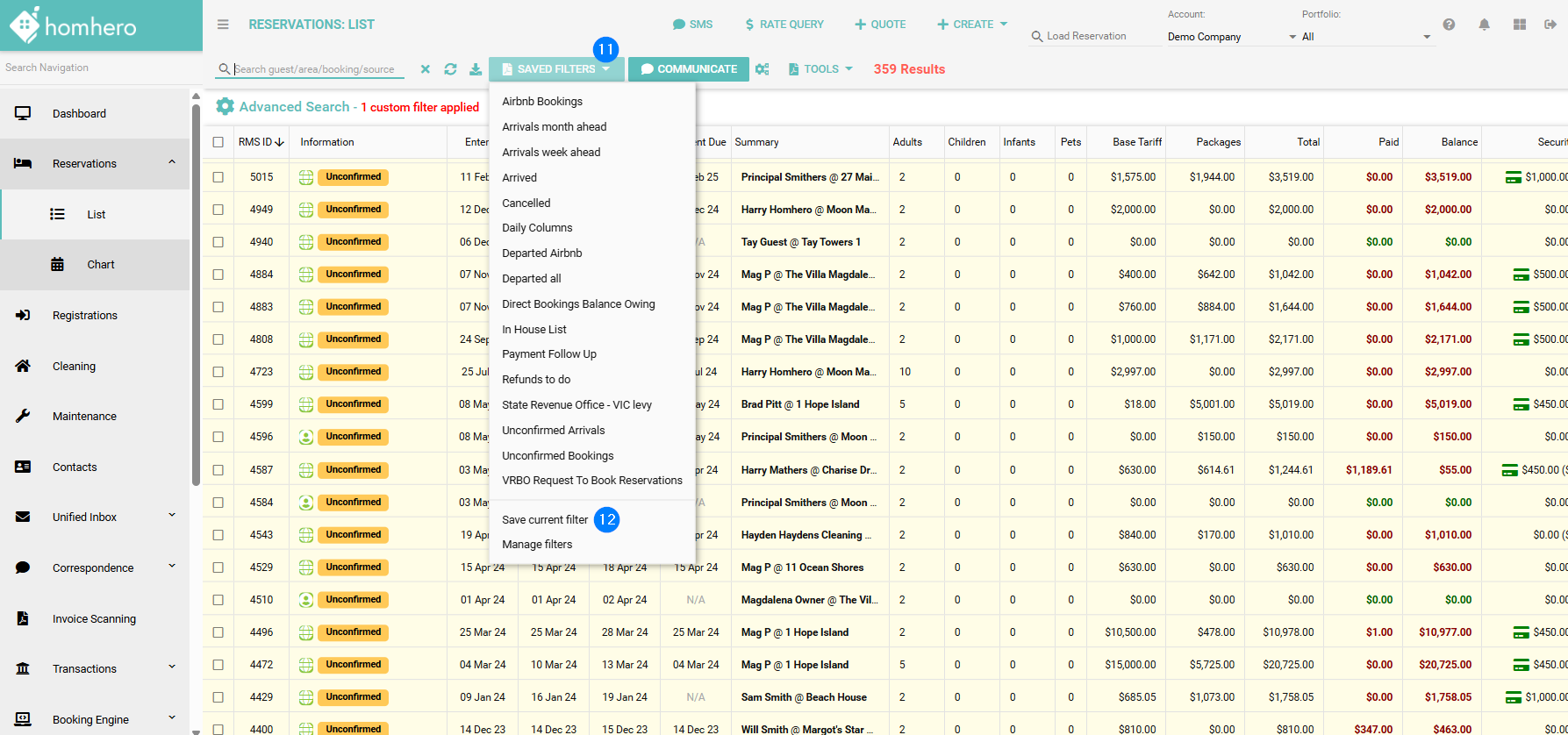The height and width of the screenshot is (735, 1568).
Task: Tick the checkbox for reservation 5015
Action: point(218,177)
